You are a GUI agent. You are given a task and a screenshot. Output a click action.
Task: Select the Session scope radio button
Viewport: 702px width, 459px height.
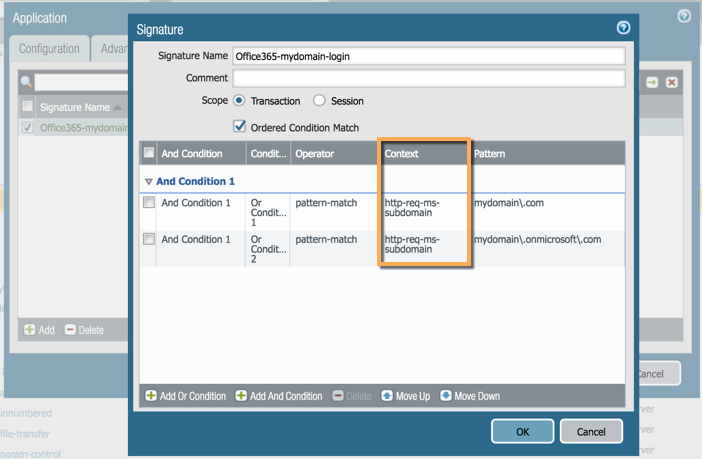(319, 101)
